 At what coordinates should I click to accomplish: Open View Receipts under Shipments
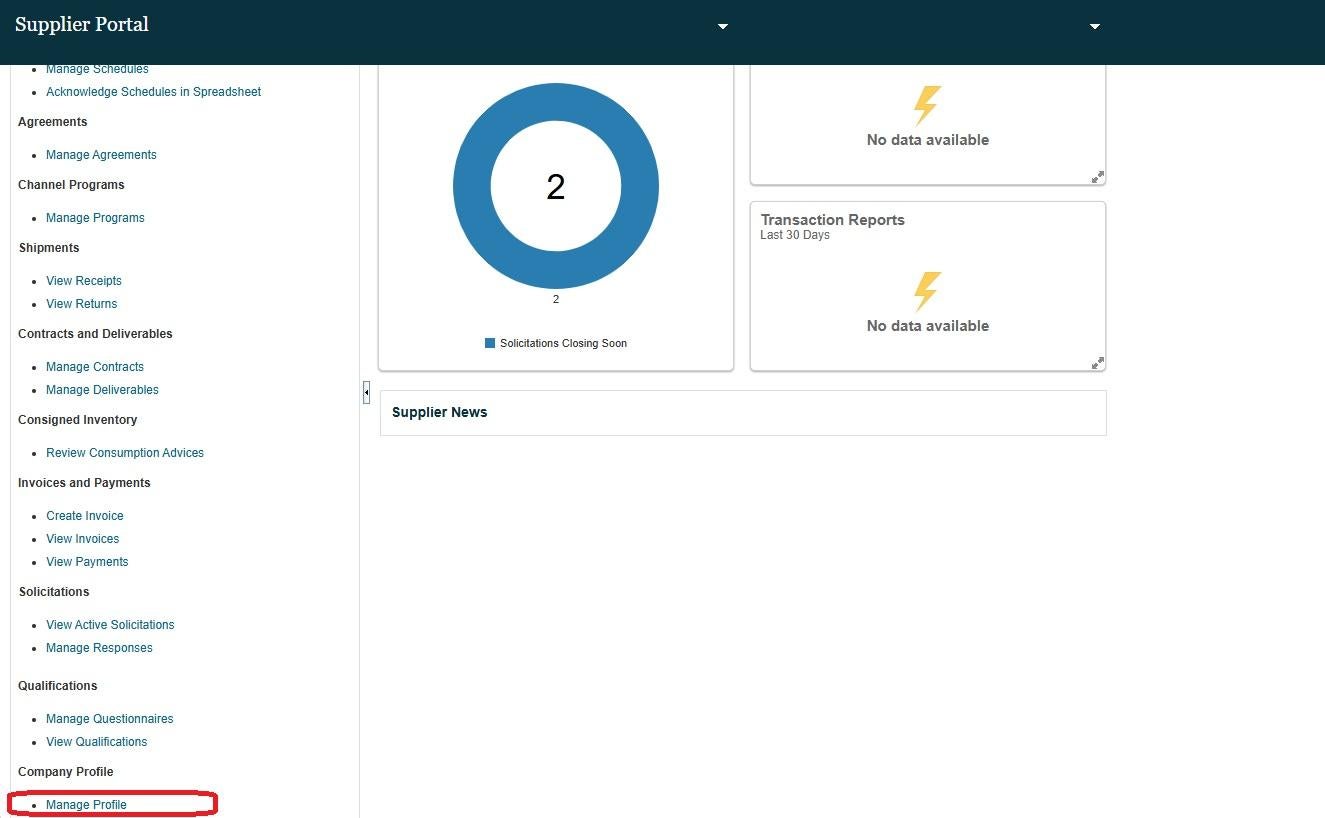click(x=84, y=281)
